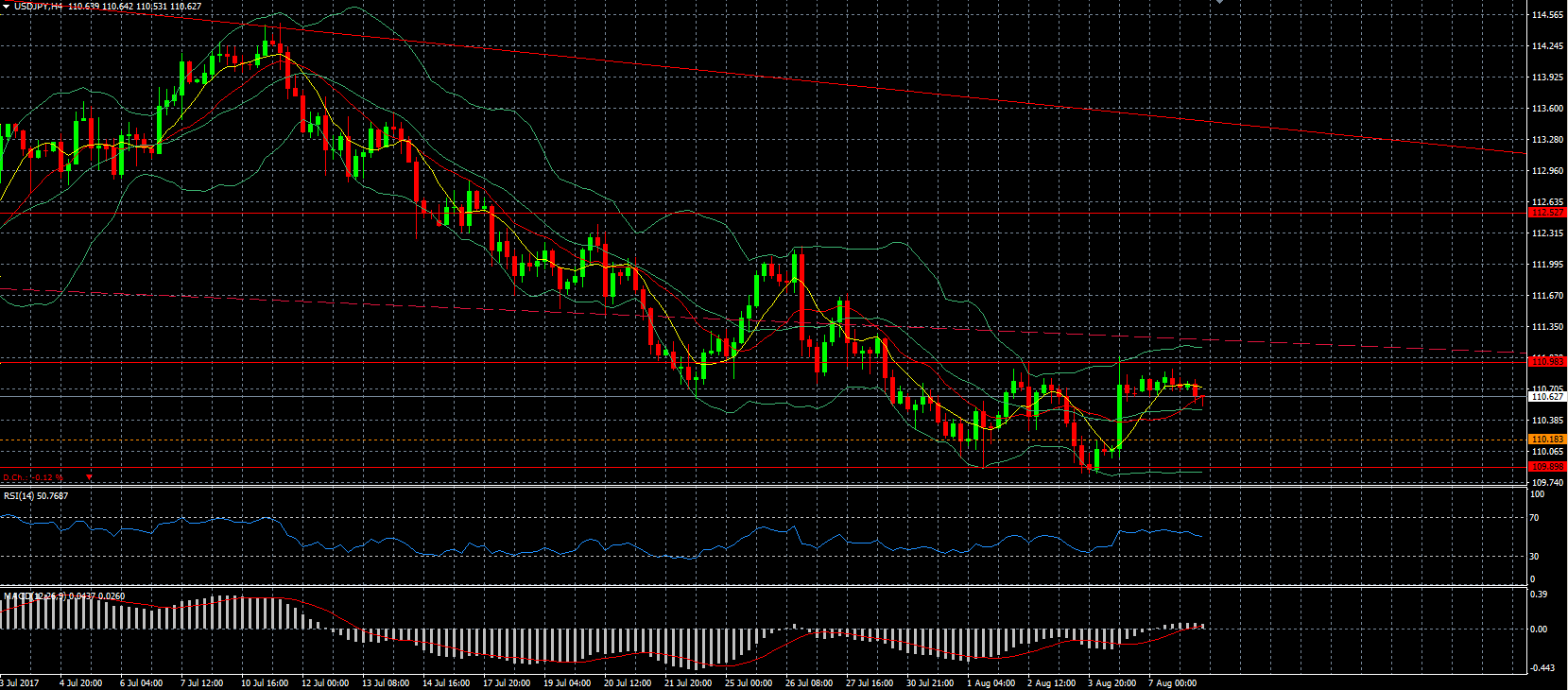Click the MACD scale value -0.443
1568x690 pixels.
[1542, 668]
